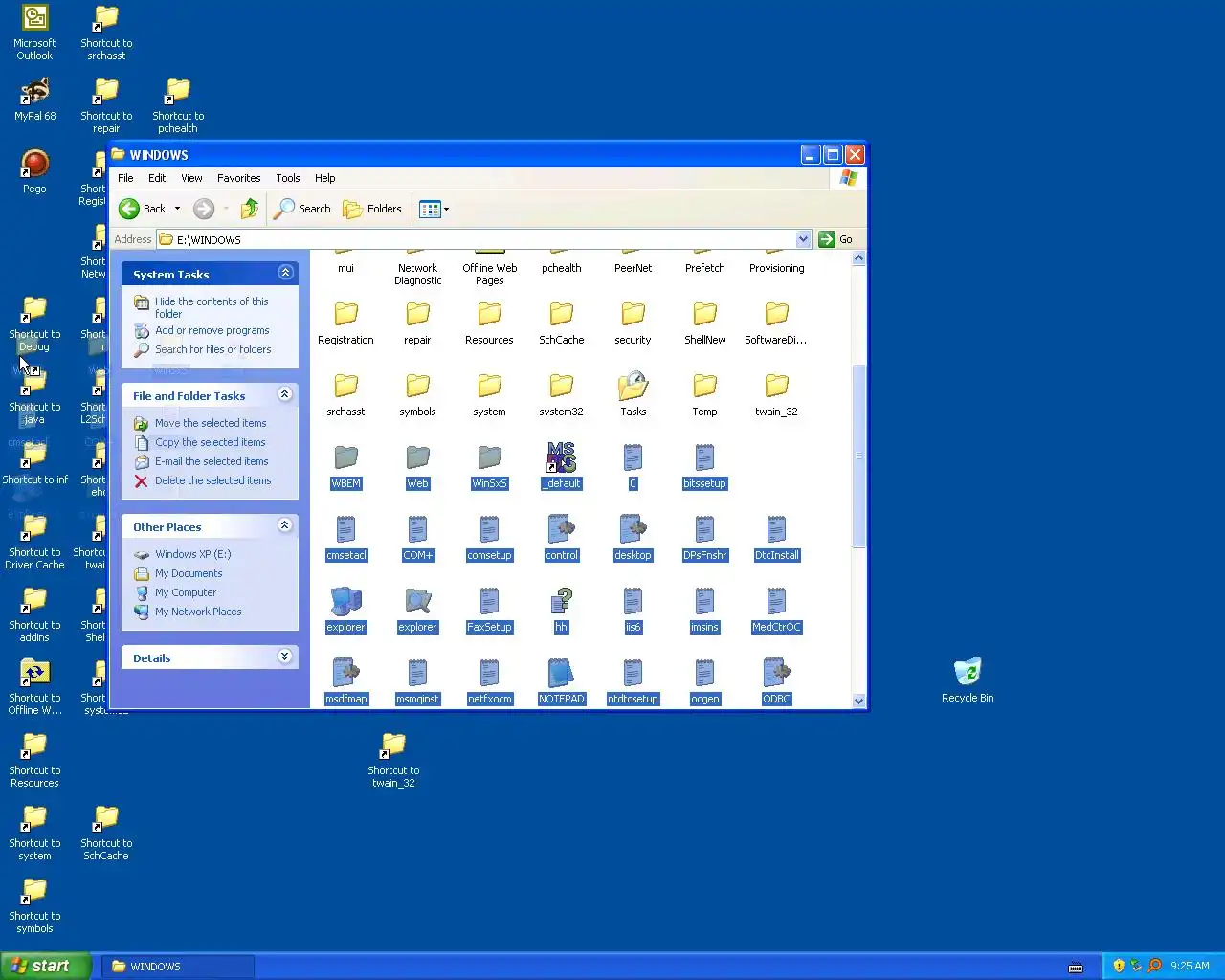Image resolution: width=1225 pixels, height=980 pixels.
Task: Collapse the File and Folder Tasks panel
Action: tap(285, 394)
